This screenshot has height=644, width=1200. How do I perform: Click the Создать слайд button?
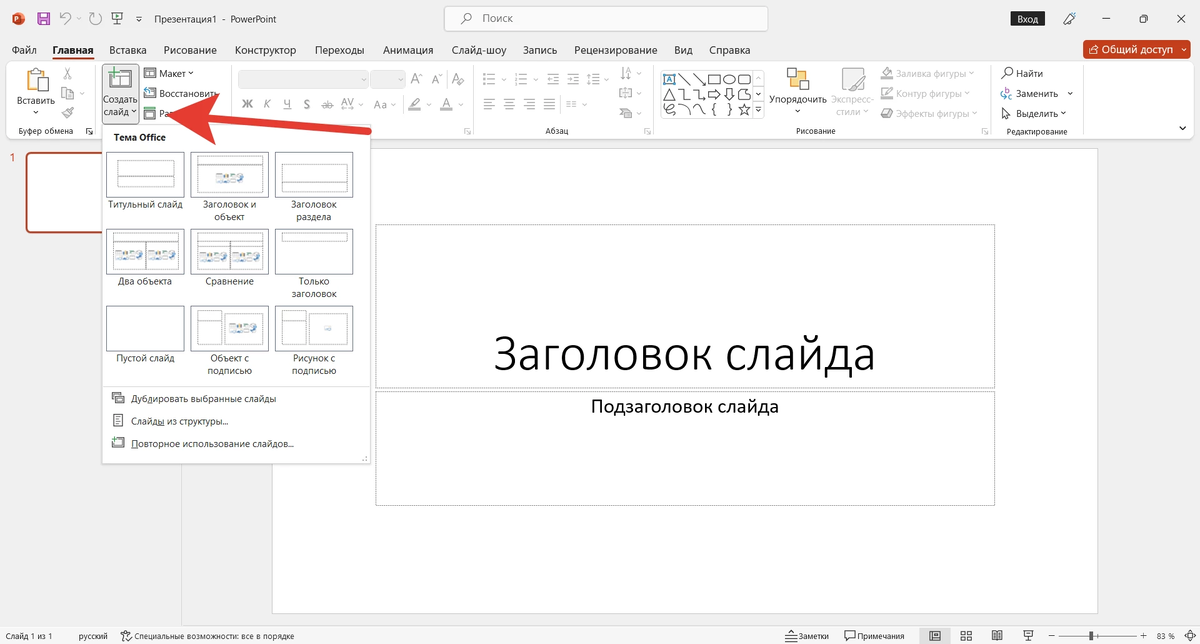(x=120, y=93)
